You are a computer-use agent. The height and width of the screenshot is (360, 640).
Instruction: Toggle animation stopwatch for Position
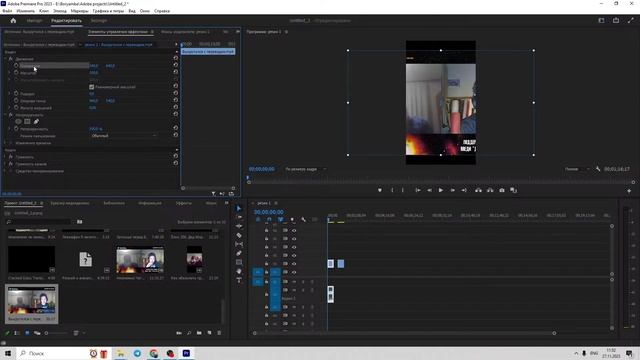pos(16,65)
